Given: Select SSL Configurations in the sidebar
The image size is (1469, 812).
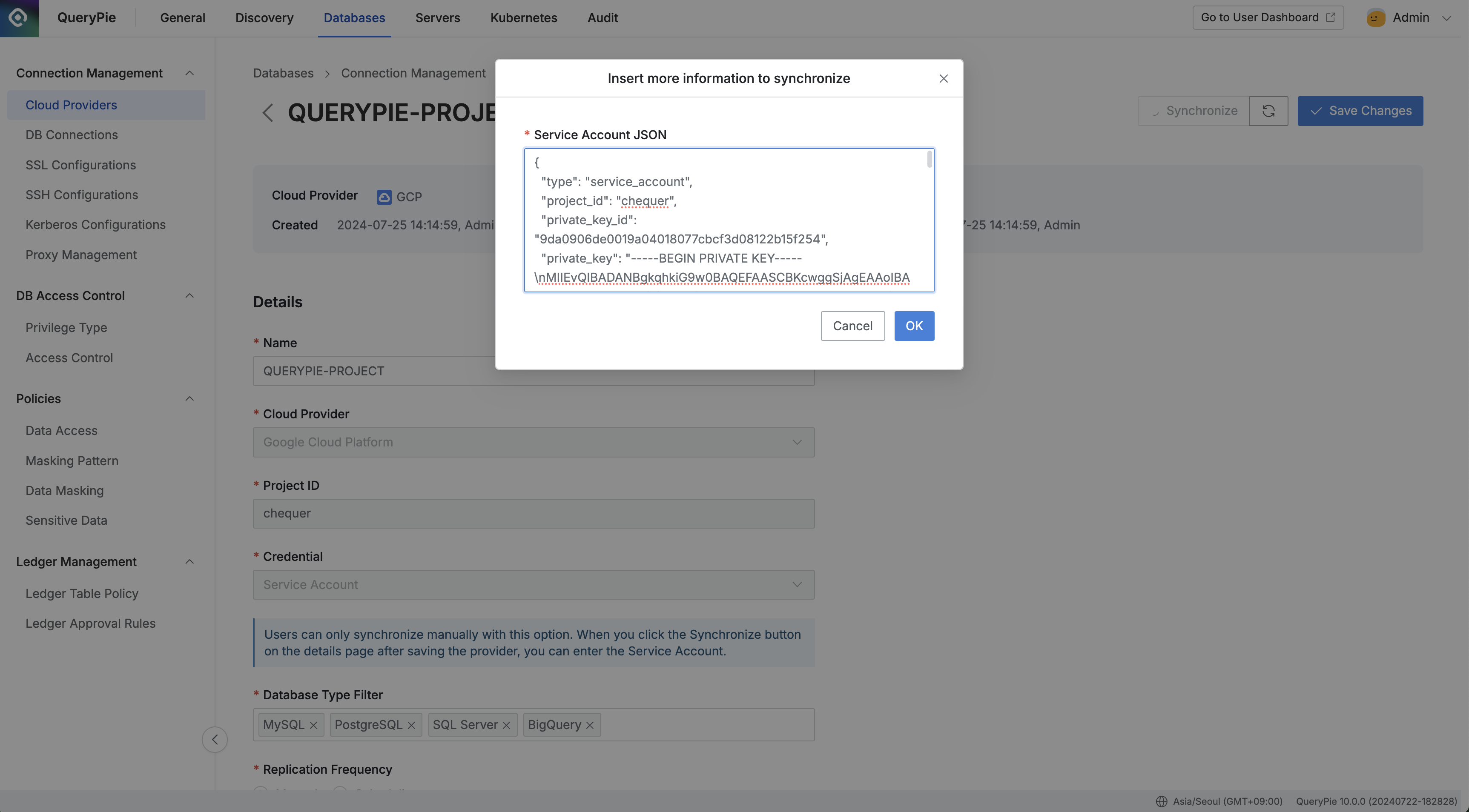Looking at the screenshot, I should point(80,165).
